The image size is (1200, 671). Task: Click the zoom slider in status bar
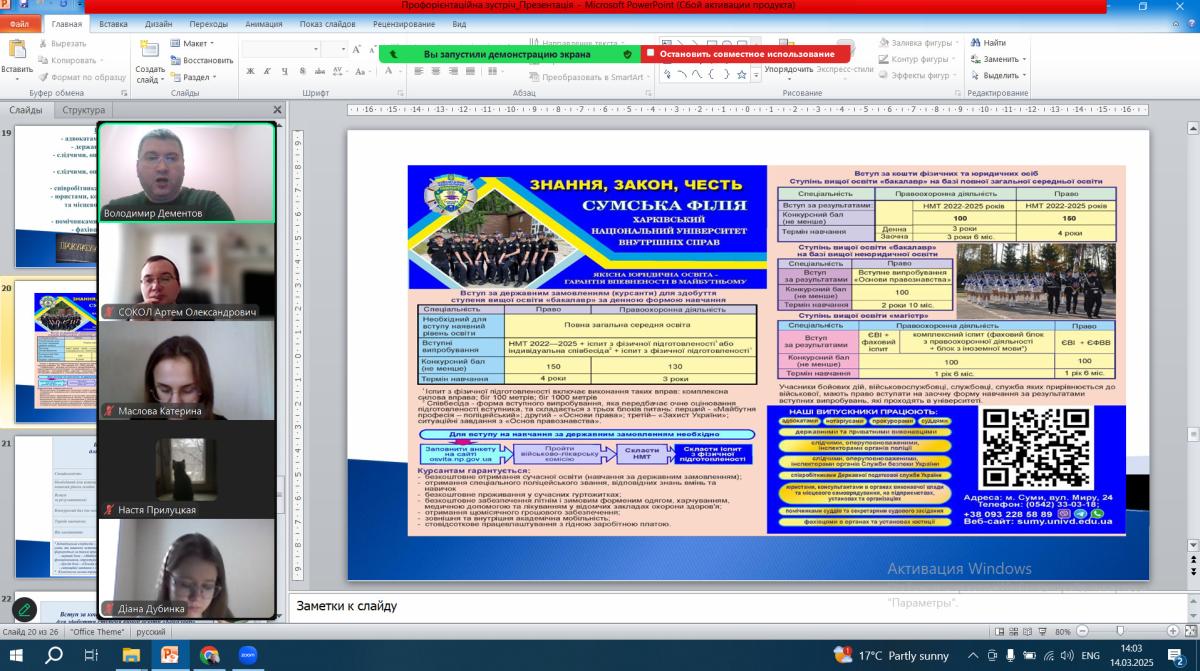[1130, 632]
